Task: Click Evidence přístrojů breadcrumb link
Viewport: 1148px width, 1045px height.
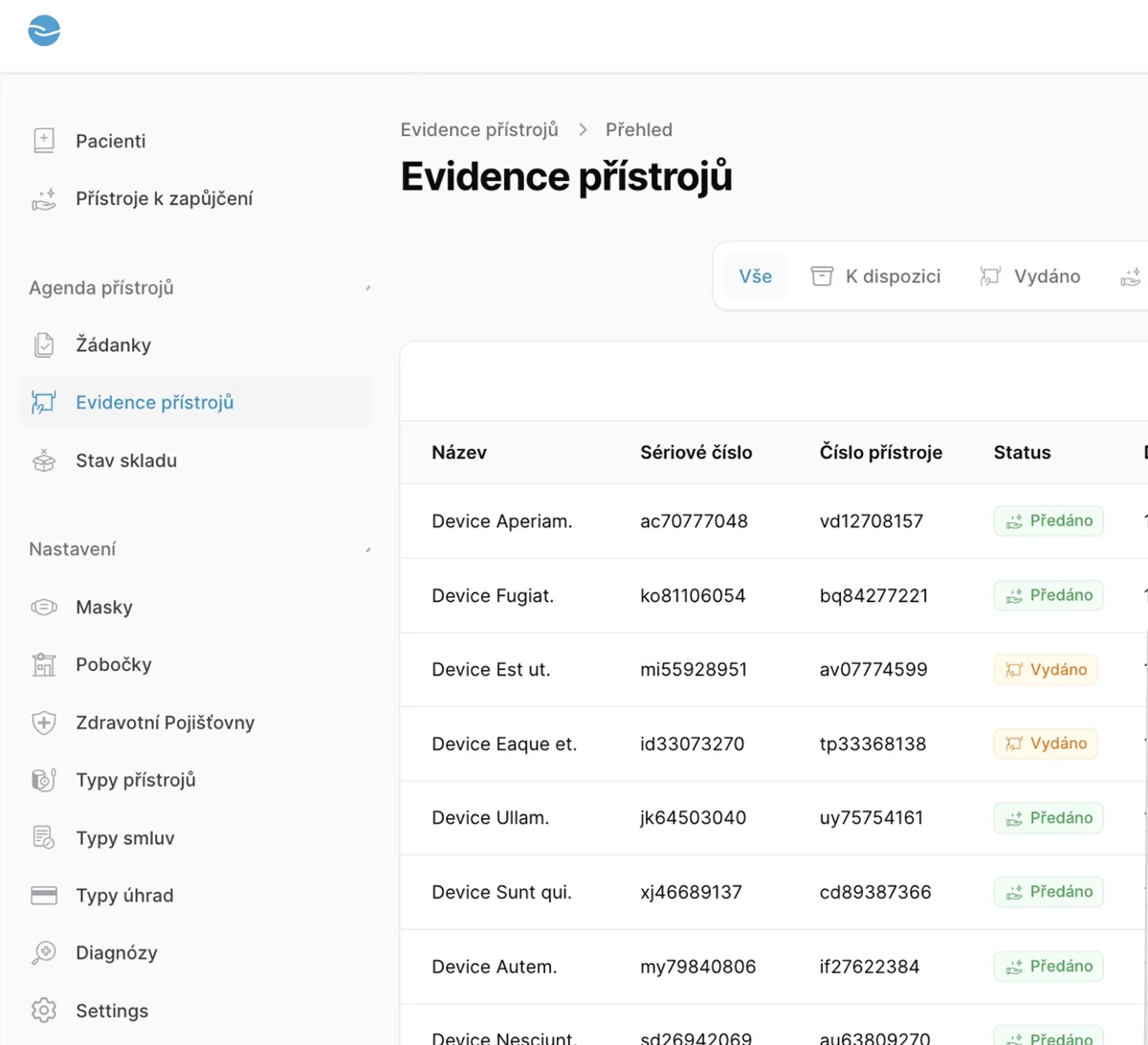Action: coord(479,129)
